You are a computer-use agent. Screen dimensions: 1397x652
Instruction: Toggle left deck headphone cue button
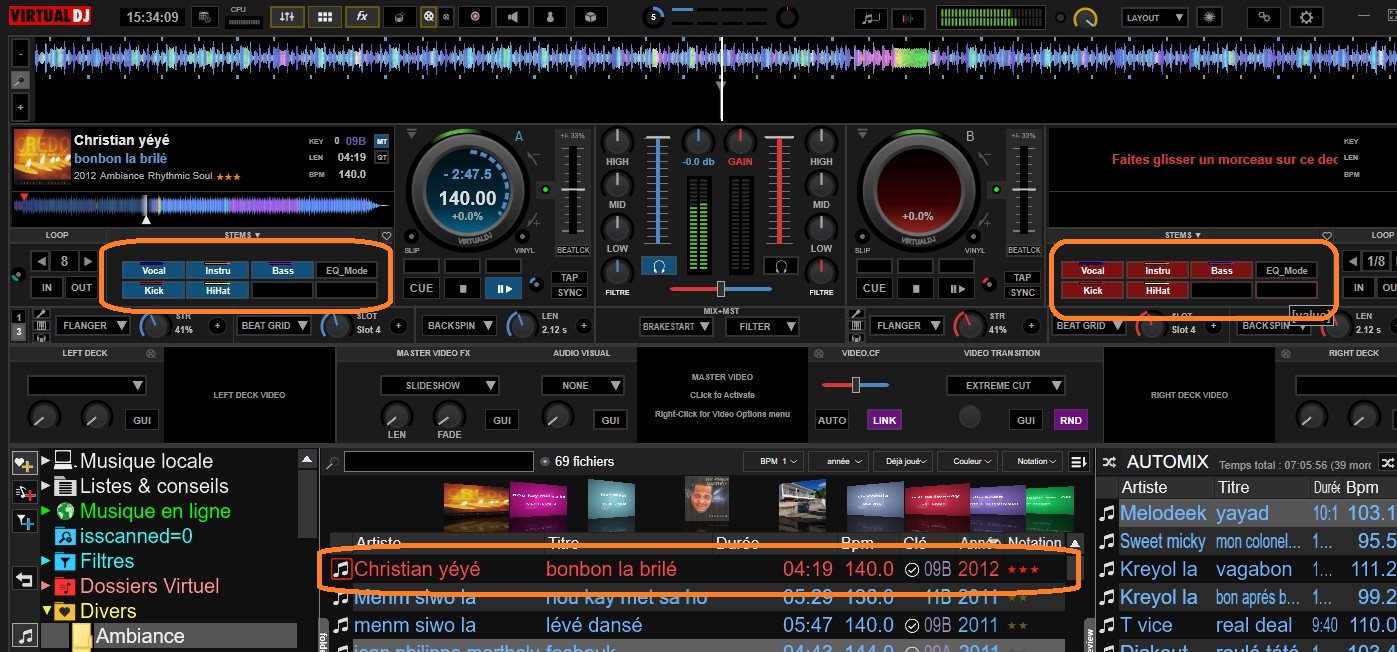click(659, 266)
